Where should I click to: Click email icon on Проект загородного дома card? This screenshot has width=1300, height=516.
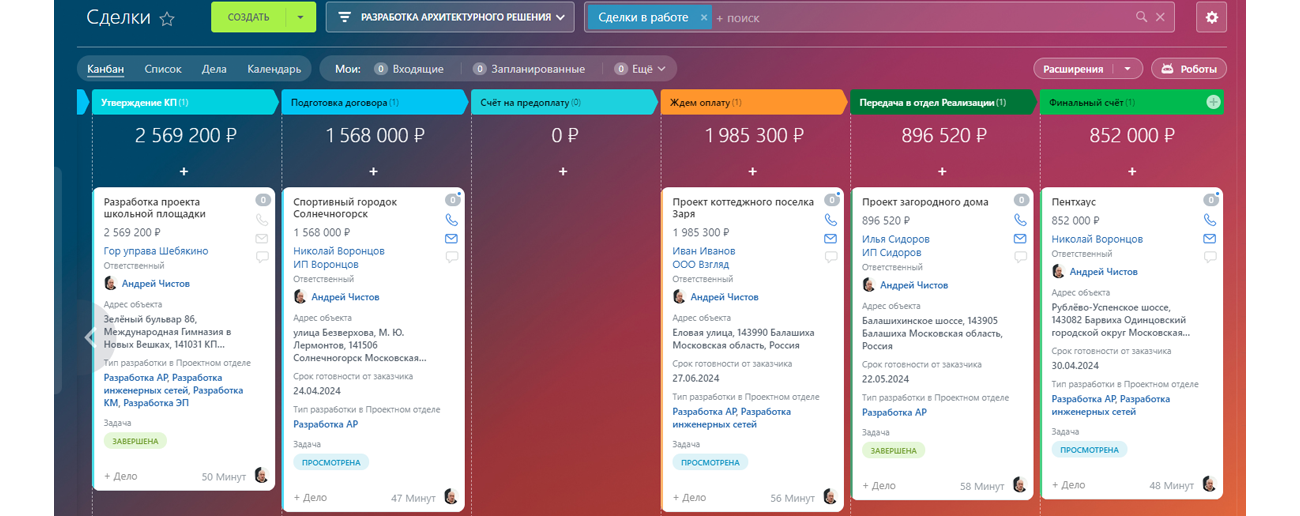(1020, 239)
